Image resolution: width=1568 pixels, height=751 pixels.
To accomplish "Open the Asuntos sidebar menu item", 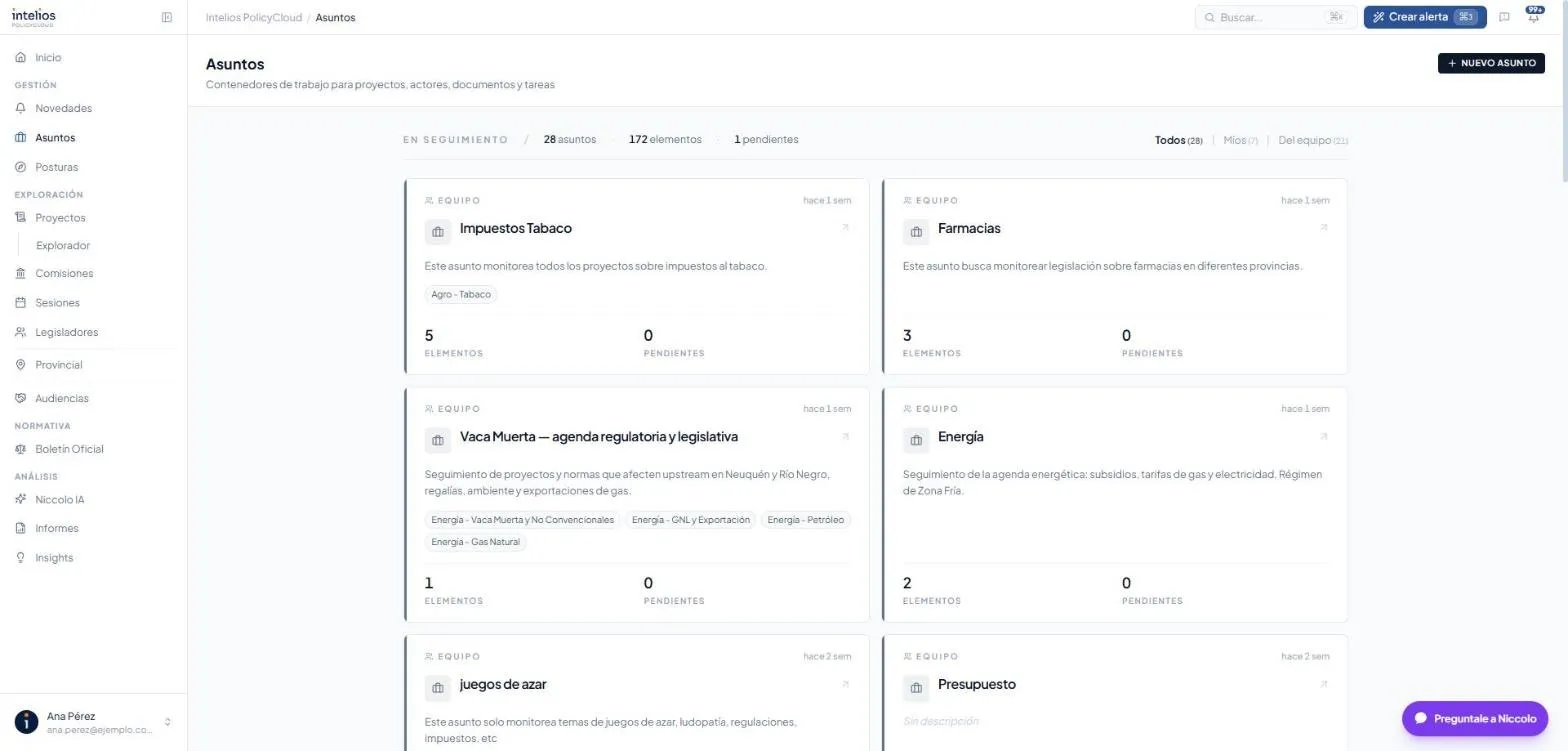I will (93, 138).
